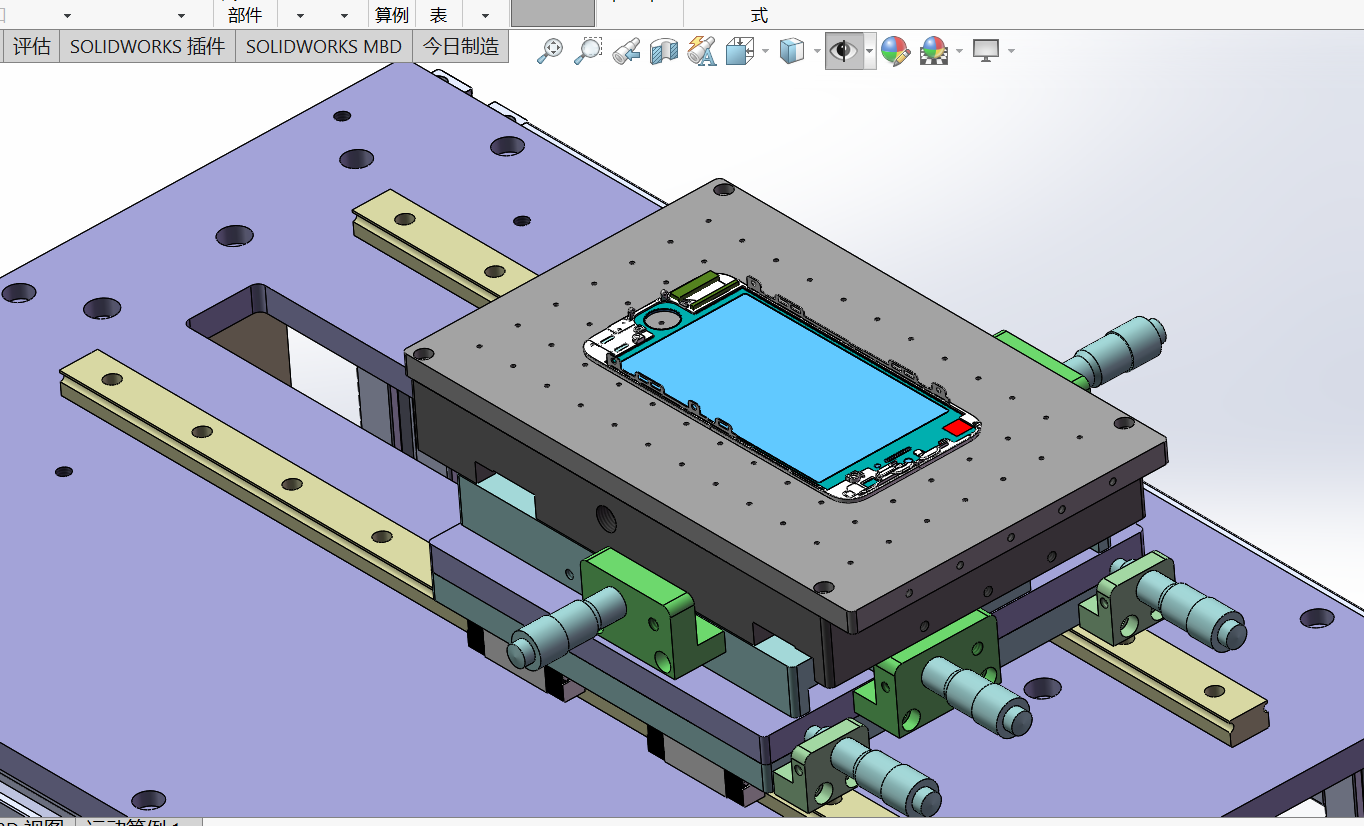Go back to the Previous View
The image size is (1364, 826).
[x=627, y=50]
